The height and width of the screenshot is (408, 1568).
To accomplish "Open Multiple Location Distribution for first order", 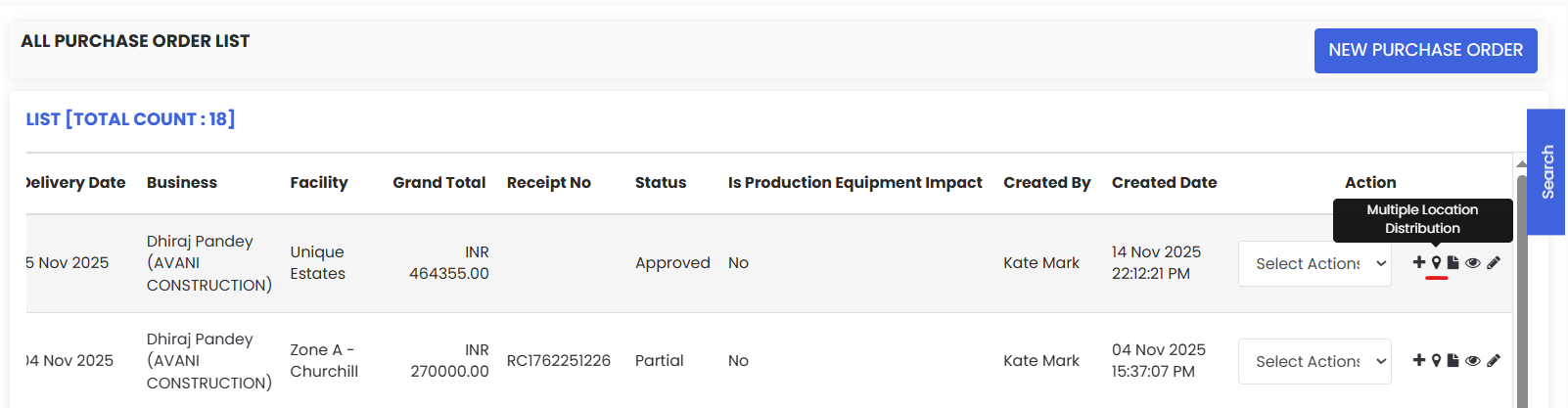I will [1436, 262].
